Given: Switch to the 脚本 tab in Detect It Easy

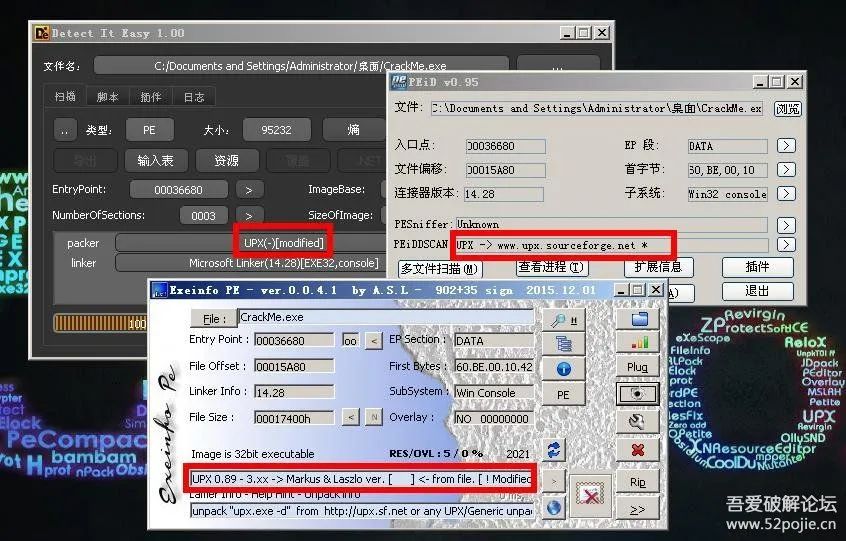Looking at the screenshot, I should pos(107,97).
